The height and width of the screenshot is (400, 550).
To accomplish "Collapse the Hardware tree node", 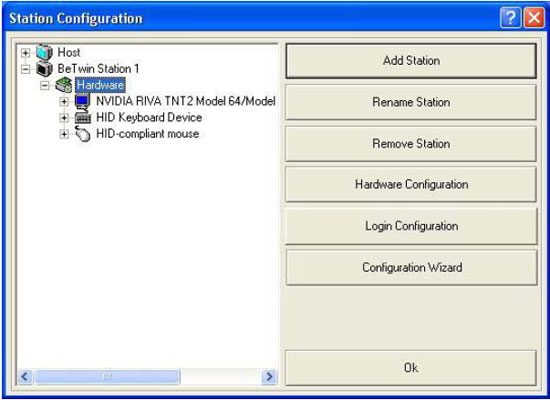I will coord(45,85).
